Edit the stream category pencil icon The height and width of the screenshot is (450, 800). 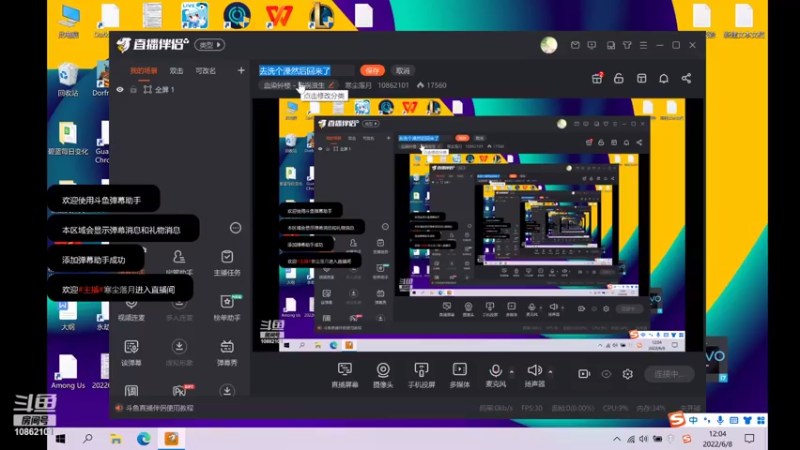pyautogui.click(x=332, y=85)
